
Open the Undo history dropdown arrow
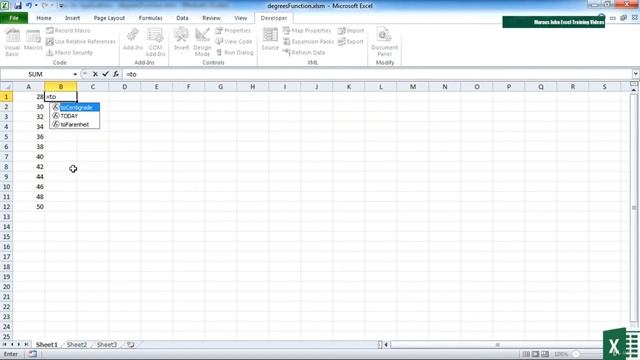[36, 6]
